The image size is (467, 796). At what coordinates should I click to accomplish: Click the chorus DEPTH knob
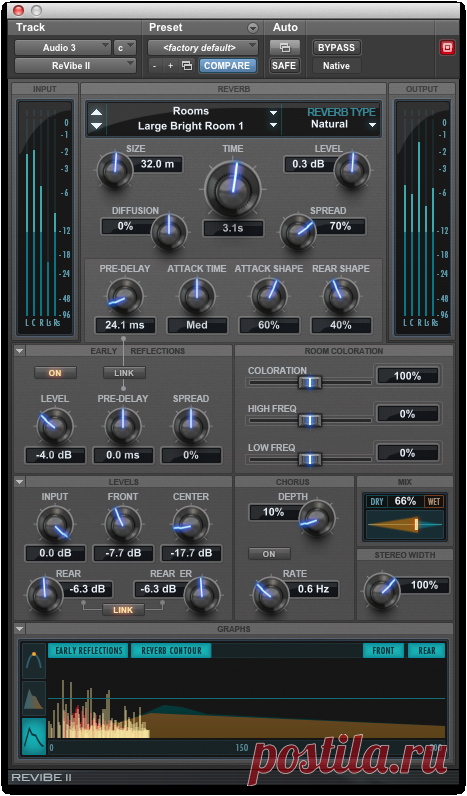coord(317,518)
